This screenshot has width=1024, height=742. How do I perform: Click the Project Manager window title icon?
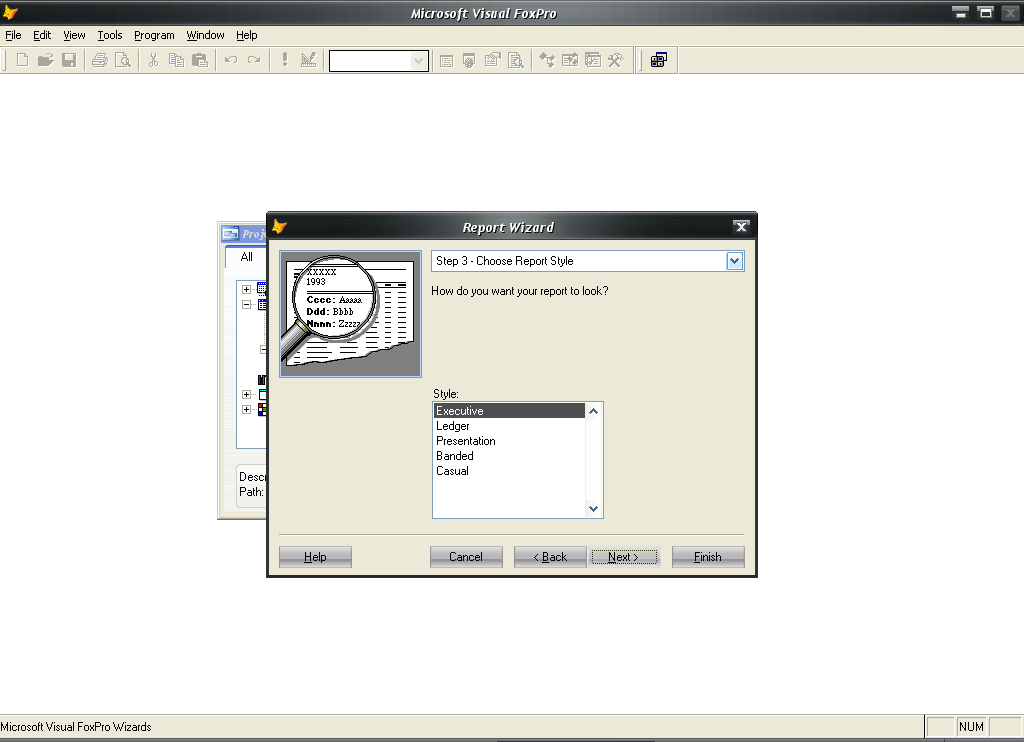[230, 233]
